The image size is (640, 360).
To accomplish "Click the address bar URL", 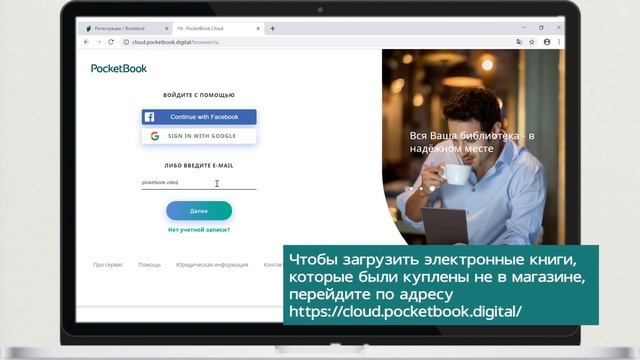I will coord(176,42).
